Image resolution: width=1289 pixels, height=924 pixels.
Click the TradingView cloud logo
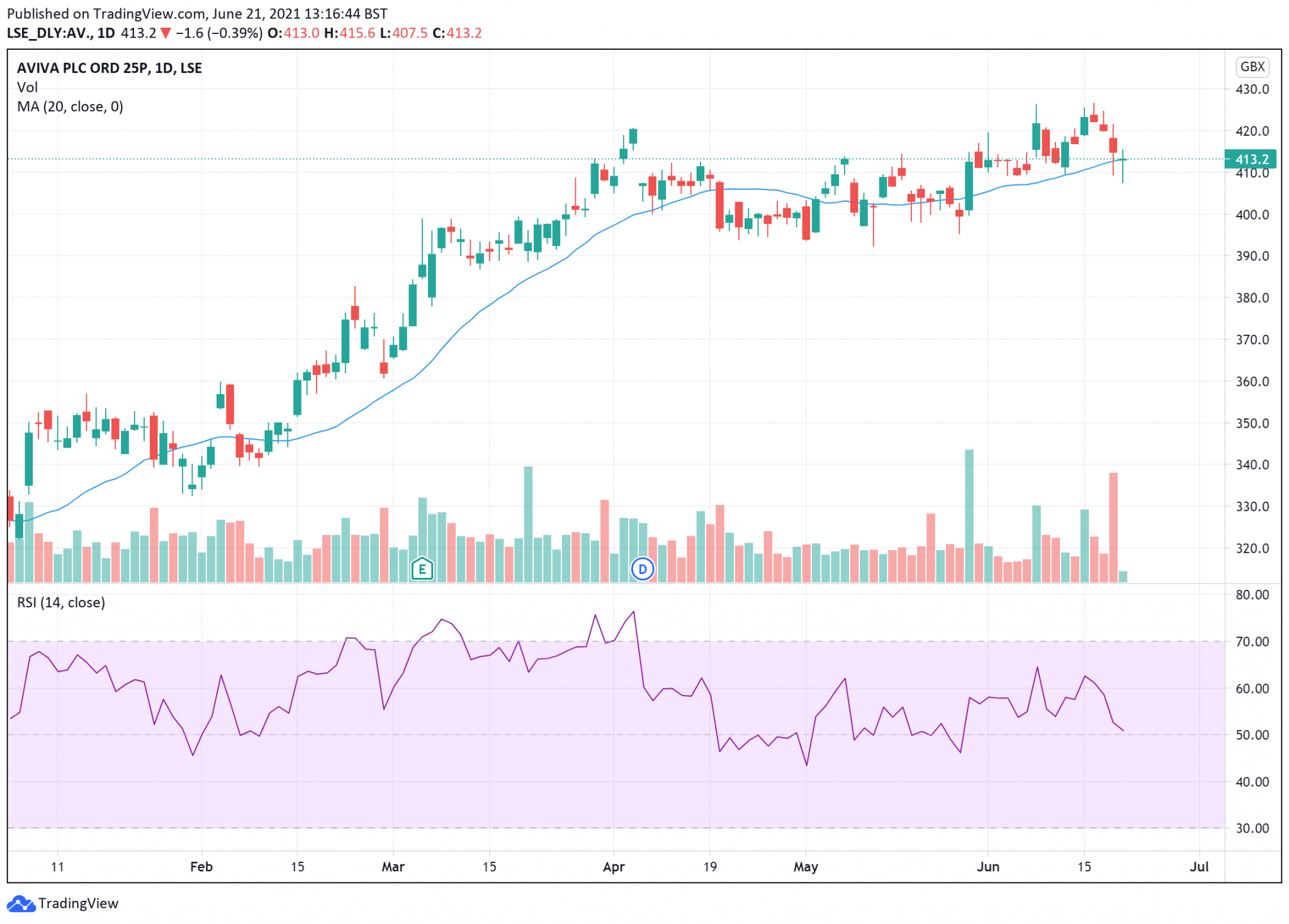tap(21, 903)
